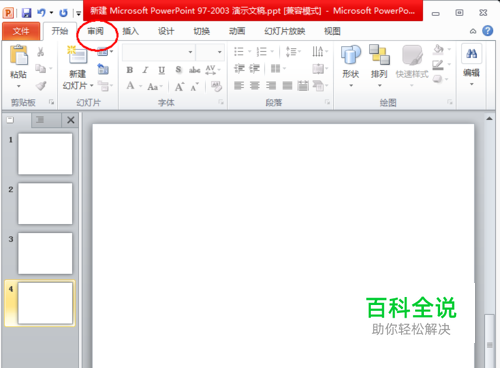Click Decrease List Level icon
This screenshot has width=500, height=368.
(x=239, y=69)
